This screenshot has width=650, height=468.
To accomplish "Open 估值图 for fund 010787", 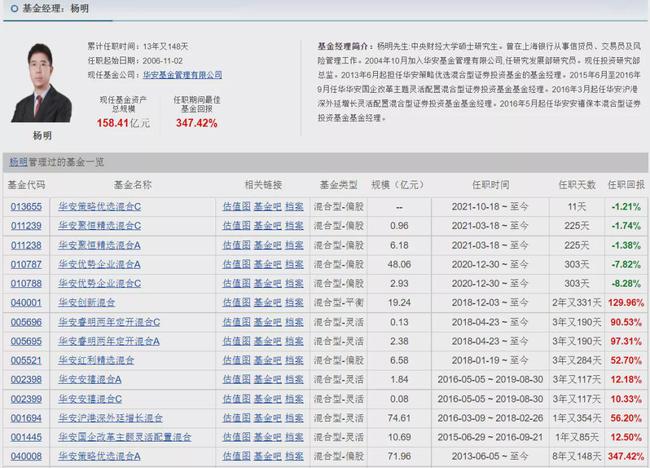I will click(x=237, y=264).
